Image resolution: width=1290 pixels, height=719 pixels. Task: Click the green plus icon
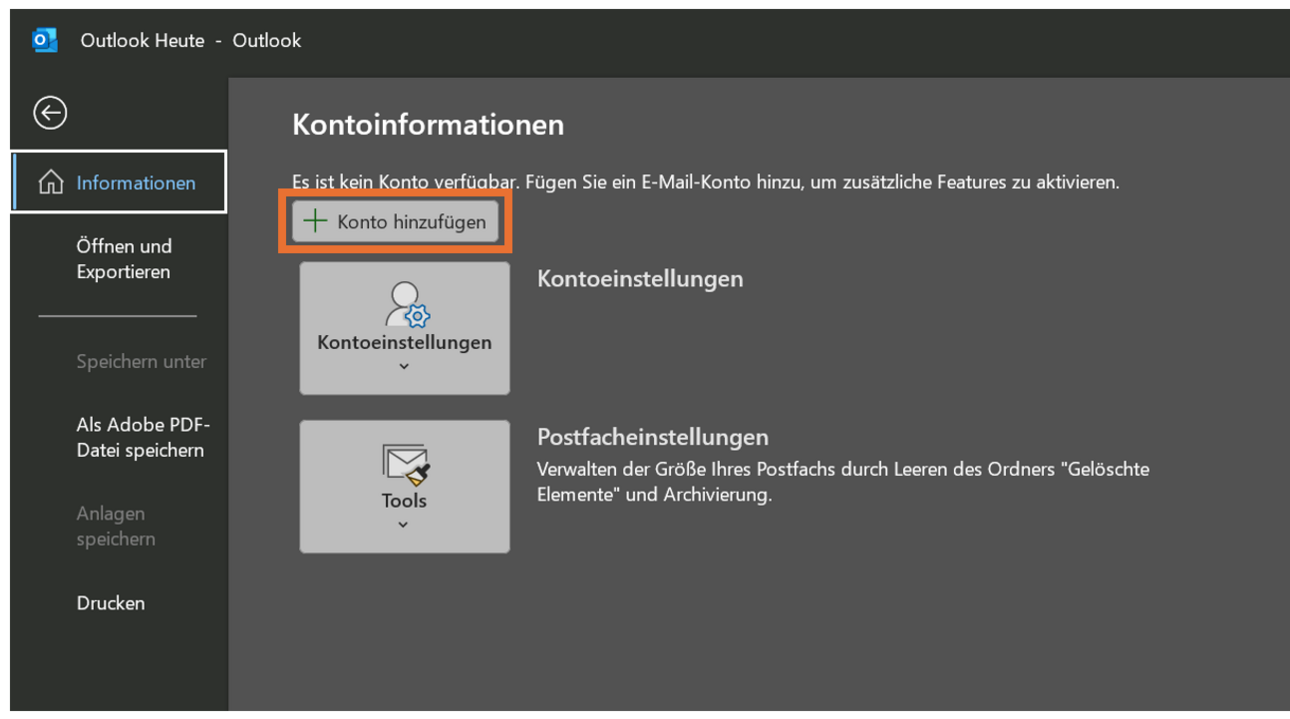(x=315, y=221)
